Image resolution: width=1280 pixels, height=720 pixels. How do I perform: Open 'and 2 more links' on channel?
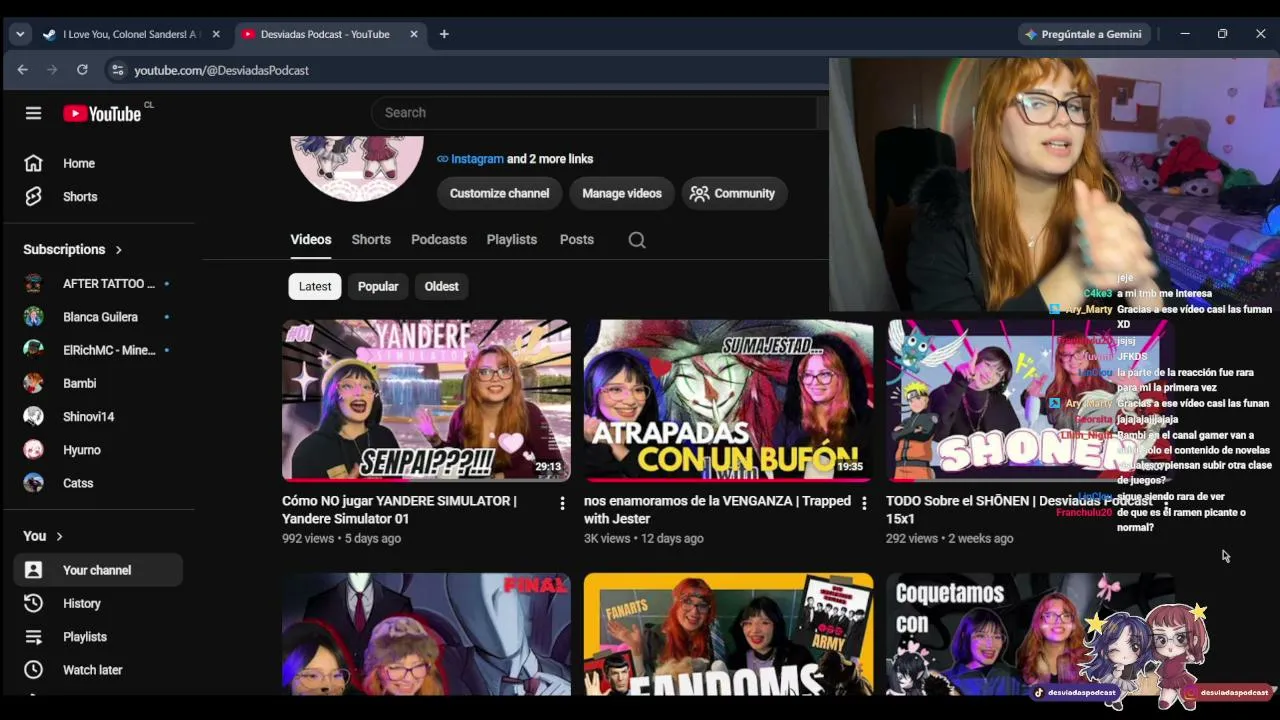tap(550, 159)
